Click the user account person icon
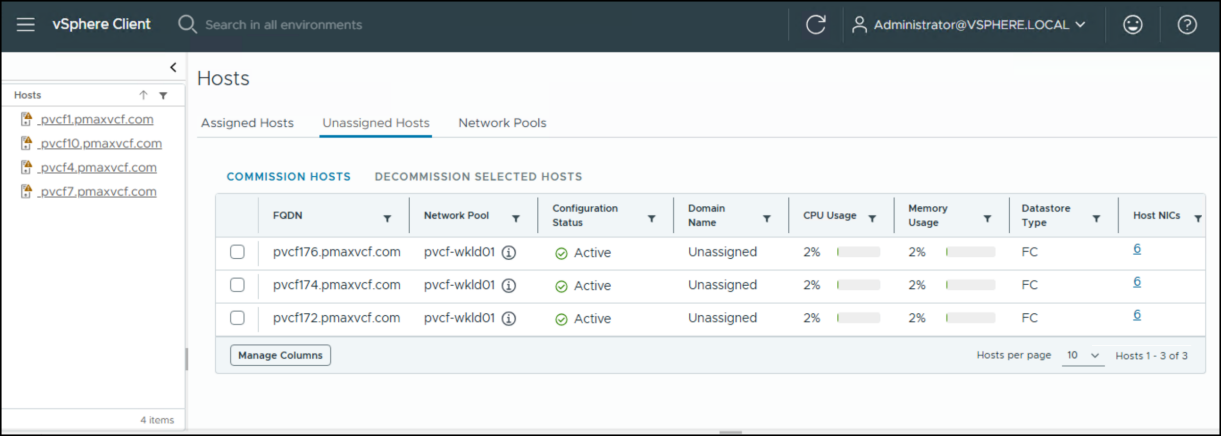 (859, 25)
